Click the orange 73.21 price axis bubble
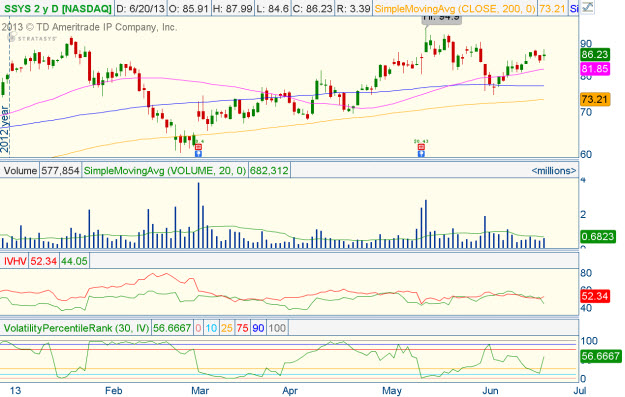This screenshot has height=397, width=625. (595, 99)
